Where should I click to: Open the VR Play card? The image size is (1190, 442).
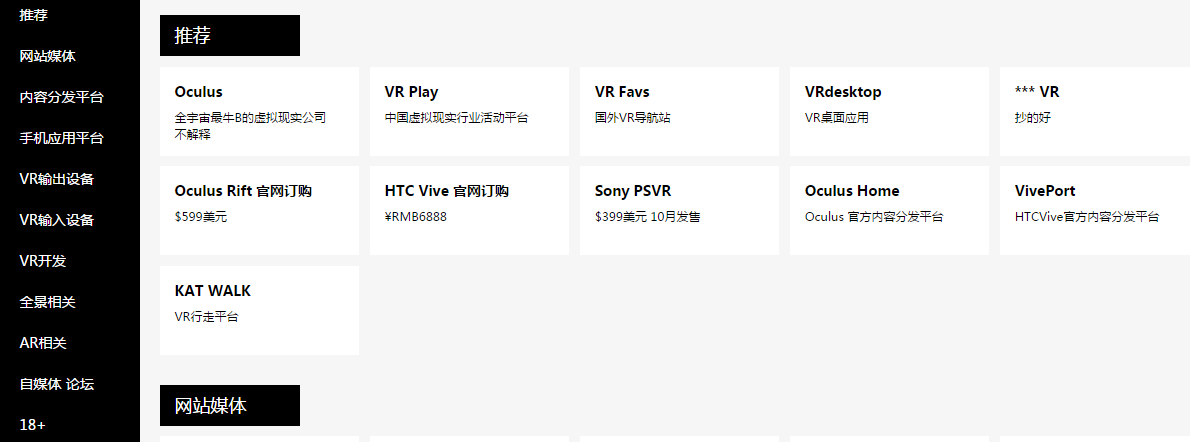pyautogui.click(x=469, y=111)
